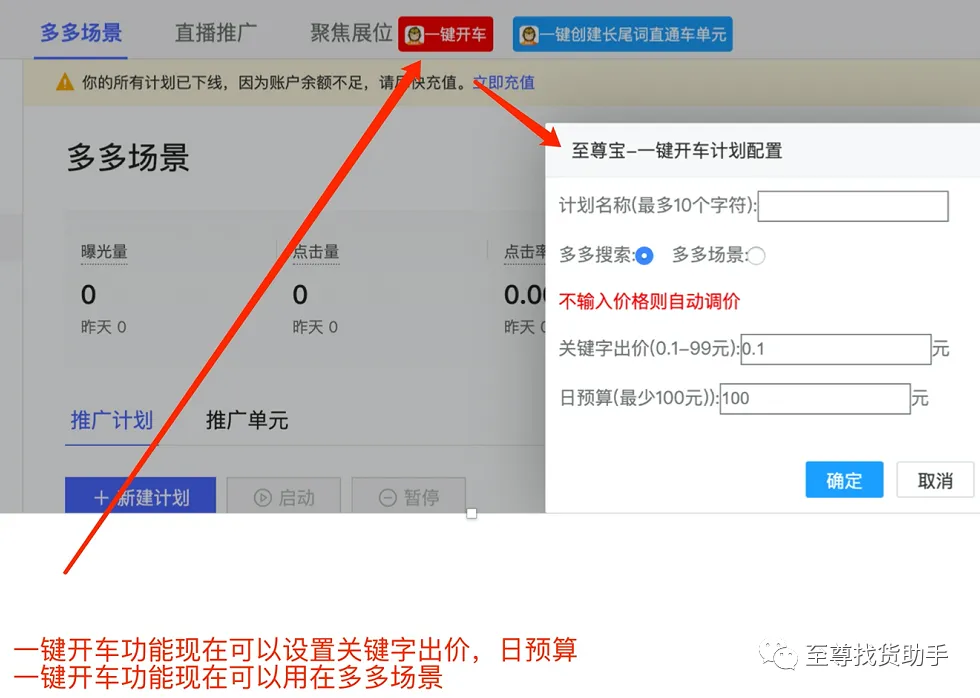Click the 暂停 button

(409, 496)
